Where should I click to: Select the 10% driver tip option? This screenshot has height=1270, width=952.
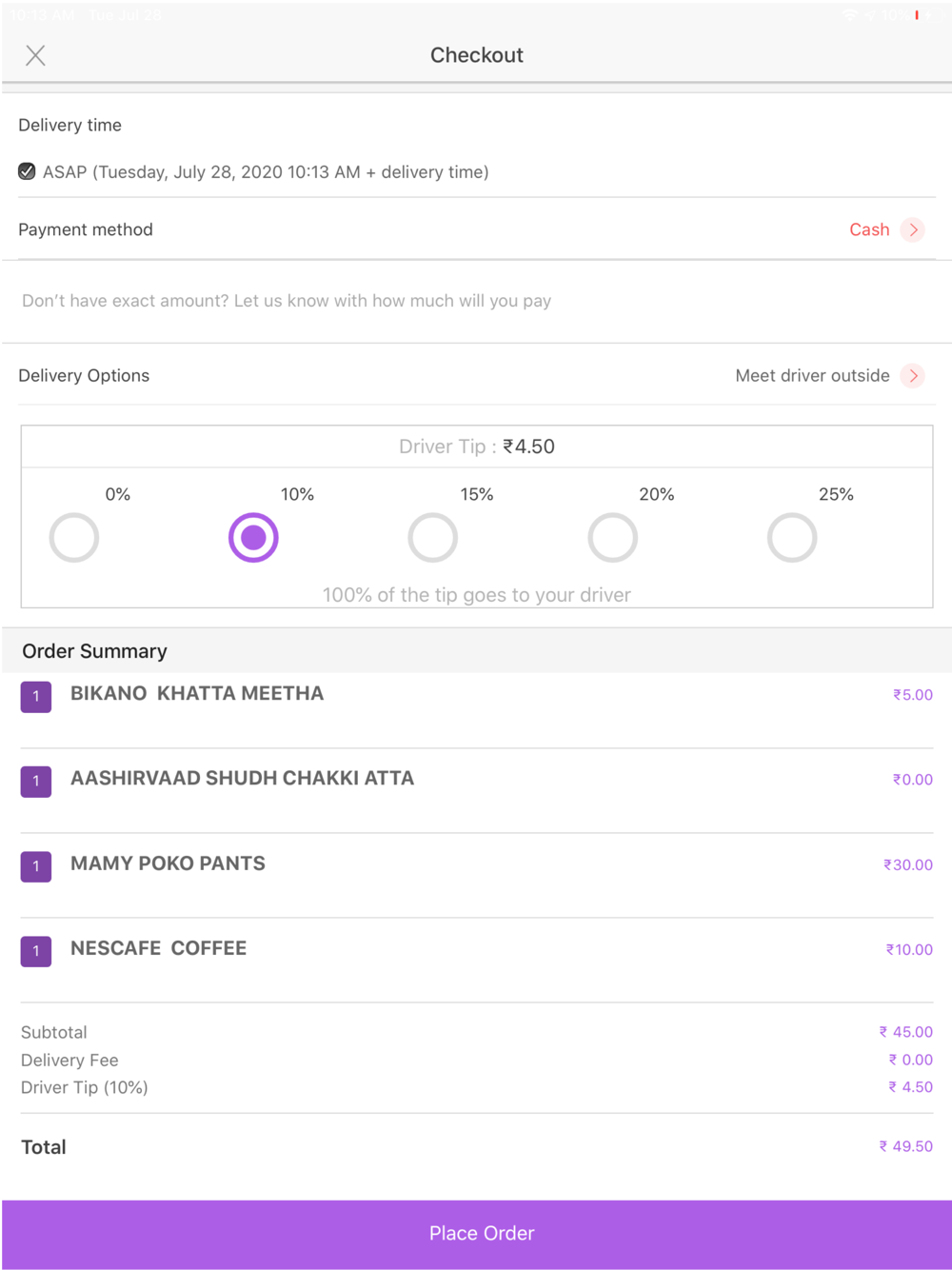pyautogui.click(x=253, y=538)
